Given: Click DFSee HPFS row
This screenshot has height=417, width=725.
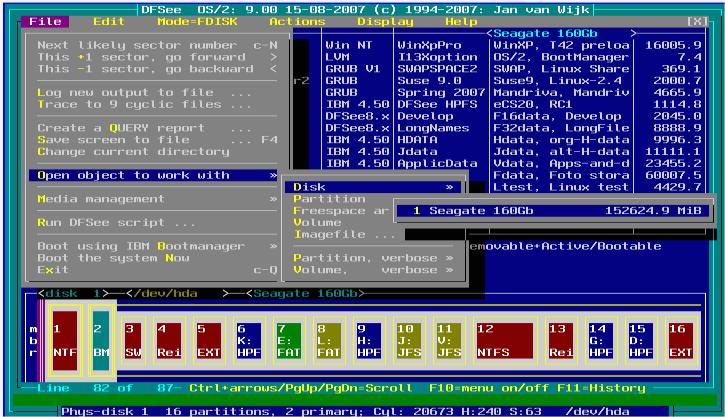Looking at the screenshot, I should (x=513, y=104).
